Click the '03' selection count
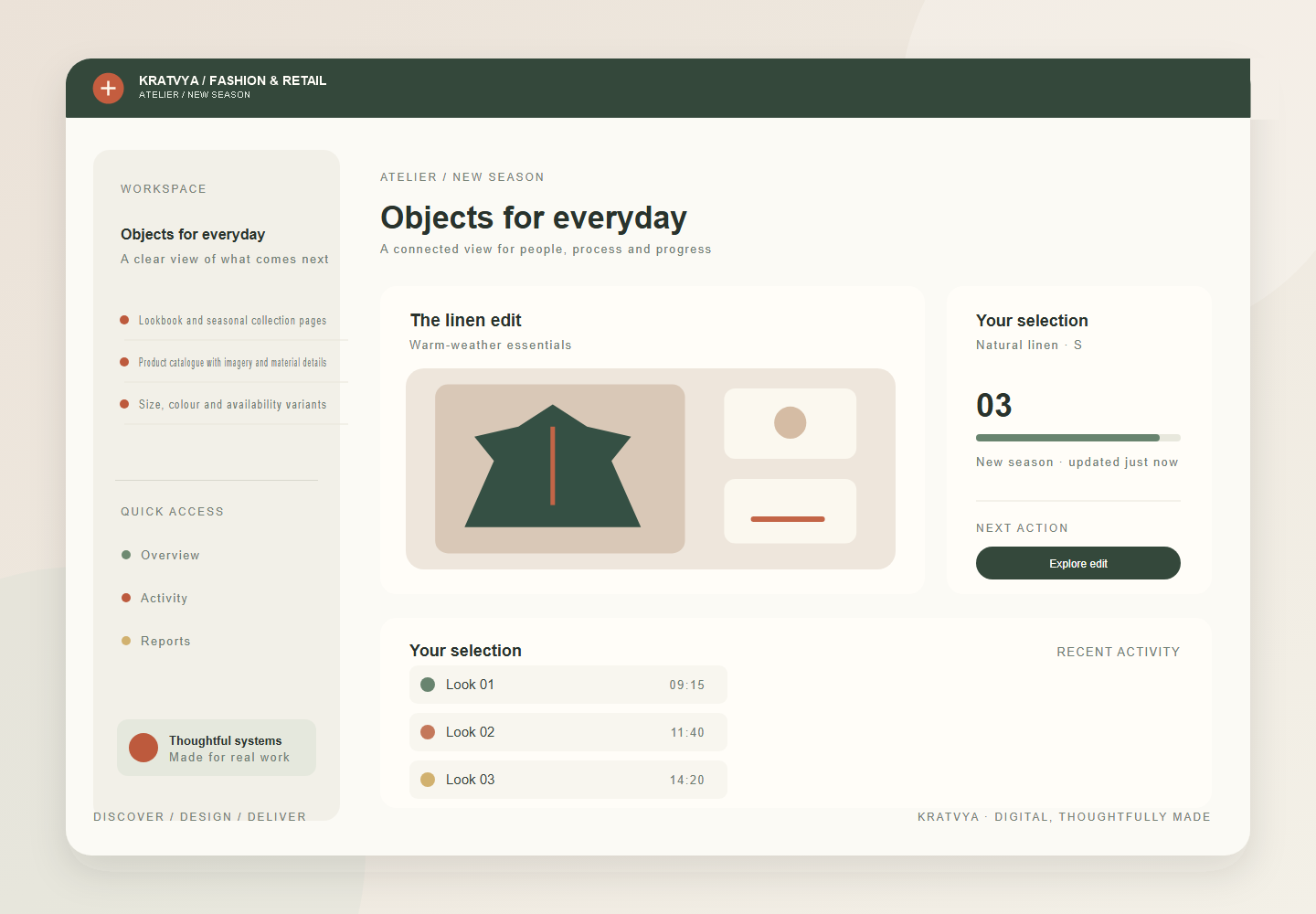 994,405
